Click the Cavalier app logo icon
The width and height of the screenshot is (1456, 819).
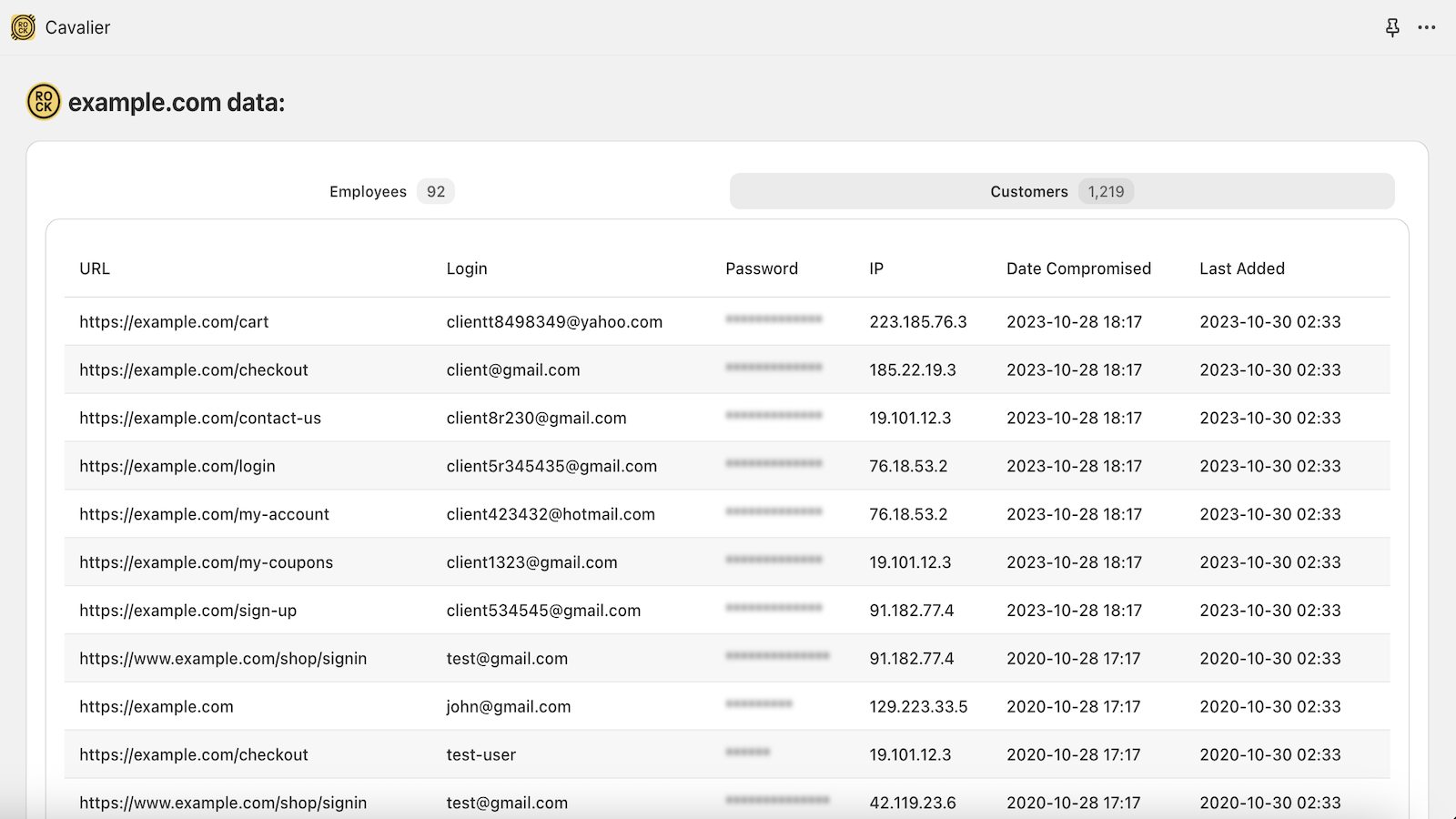(23, 27)
